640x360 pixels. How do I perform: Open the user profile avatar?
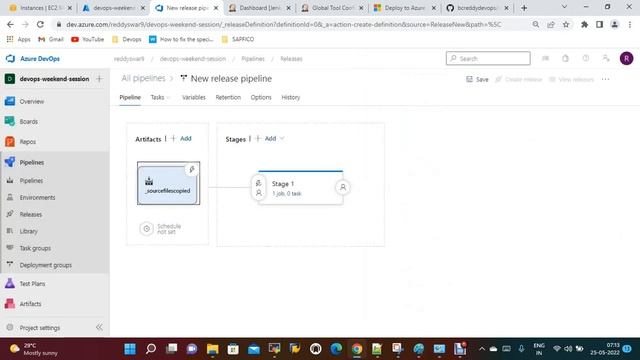(627, 58)
